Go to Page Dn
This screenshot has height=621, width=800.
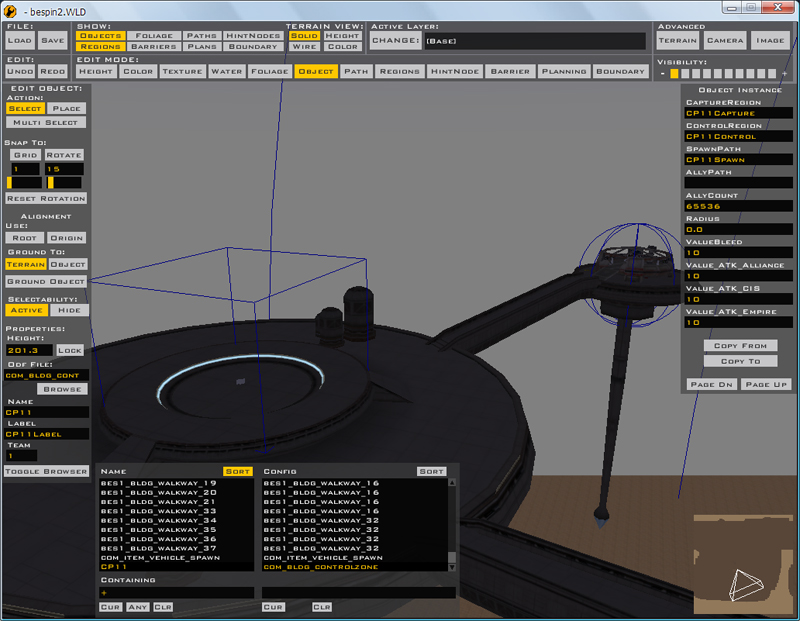[x=711, y=384]
